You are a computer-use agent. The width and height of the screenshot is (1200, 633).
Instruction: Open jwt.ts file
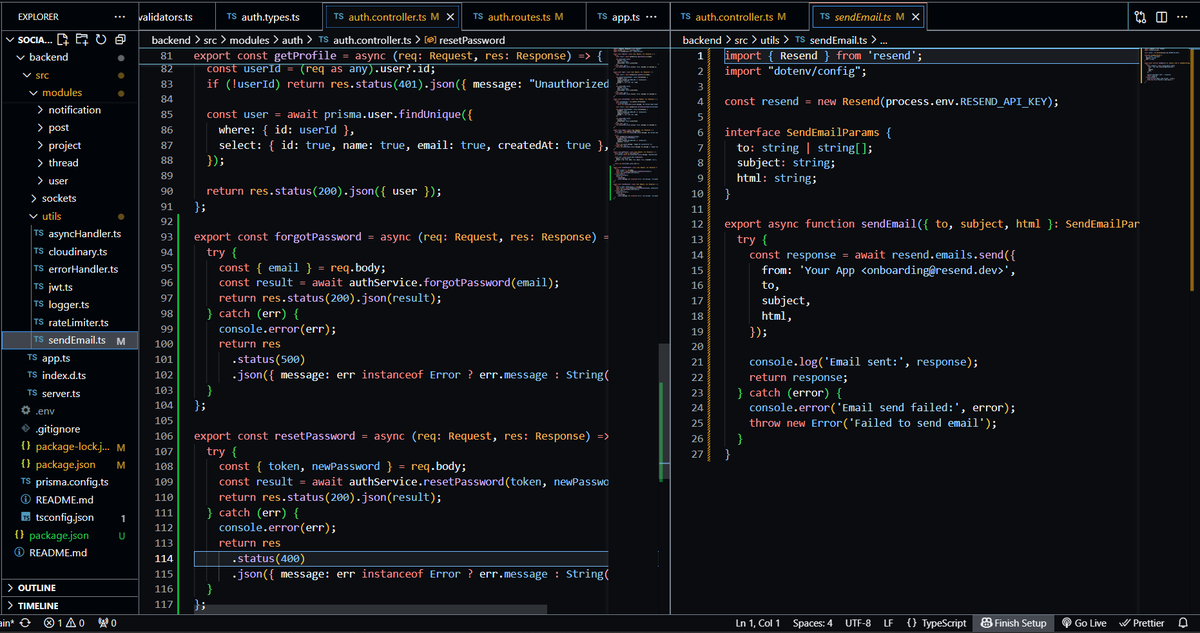tap(60, 287)
